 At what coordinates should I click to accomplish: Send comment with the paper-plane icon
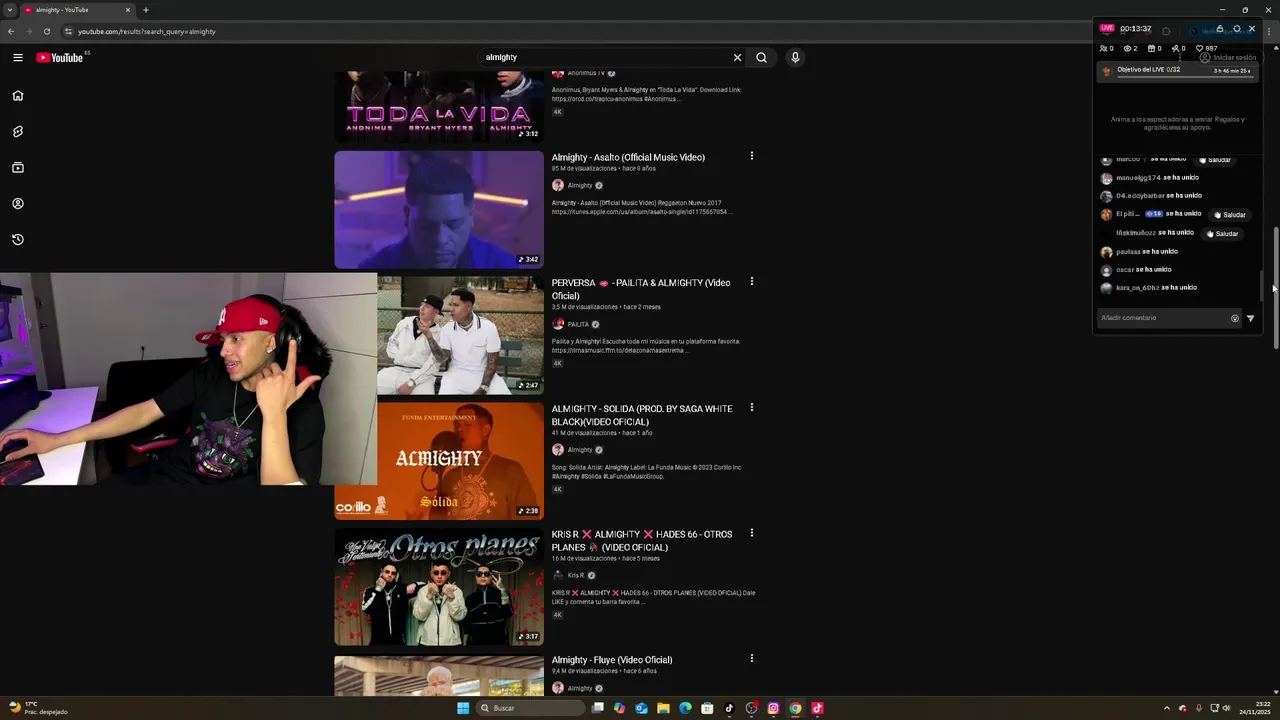1250,318
